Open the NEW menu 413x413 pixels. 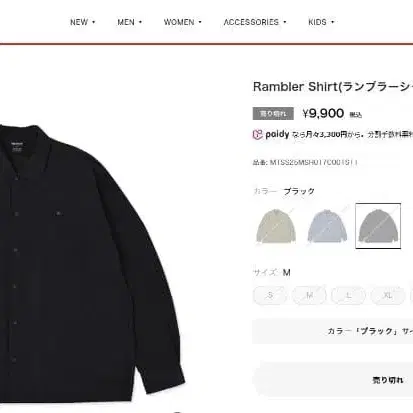(82, 22)
